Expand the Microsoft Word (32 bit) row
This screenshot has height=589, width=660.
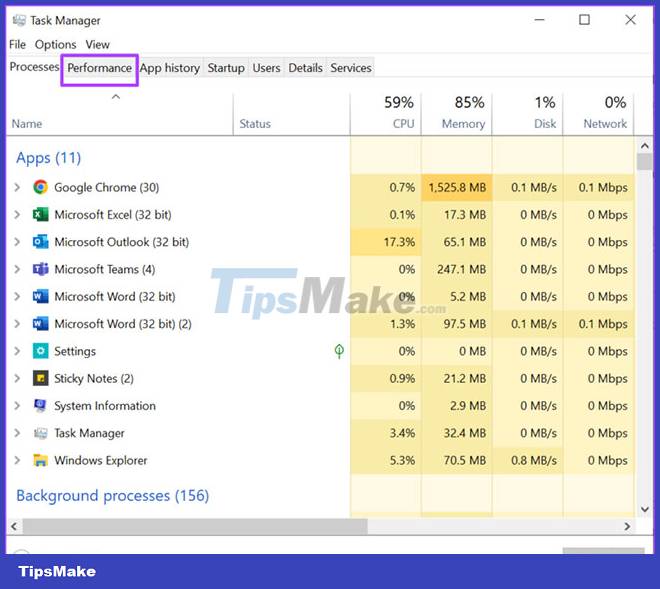tap(17, 296)
